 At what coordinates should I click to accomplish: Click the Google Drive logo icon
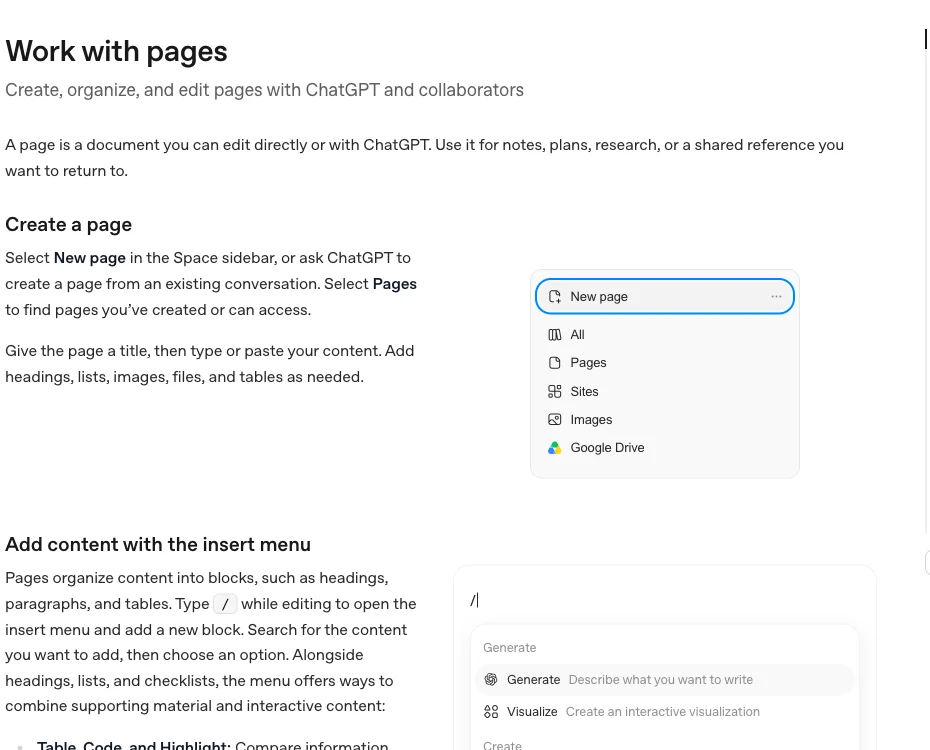click(x=555, y=448)
